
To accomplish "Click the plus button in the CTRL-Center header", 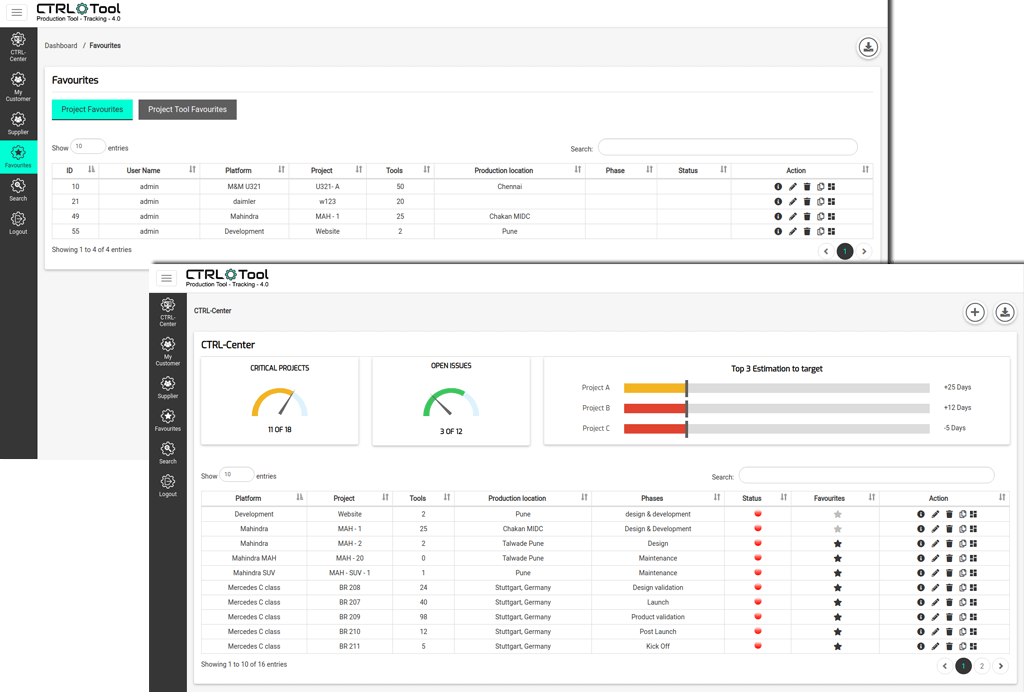I will point(975,313).
